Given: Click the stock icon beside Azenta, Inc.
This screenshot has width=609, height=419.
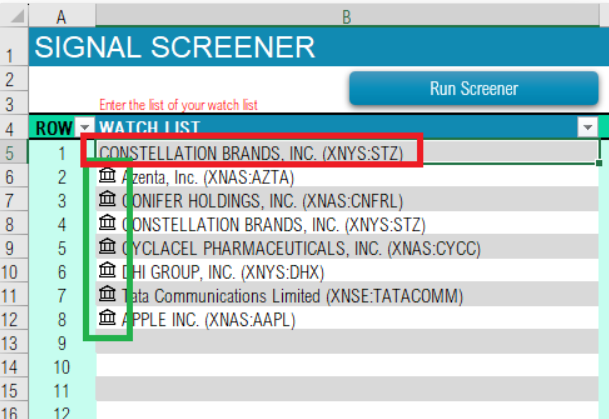Looking at the screenshot, I should [107, 176].
